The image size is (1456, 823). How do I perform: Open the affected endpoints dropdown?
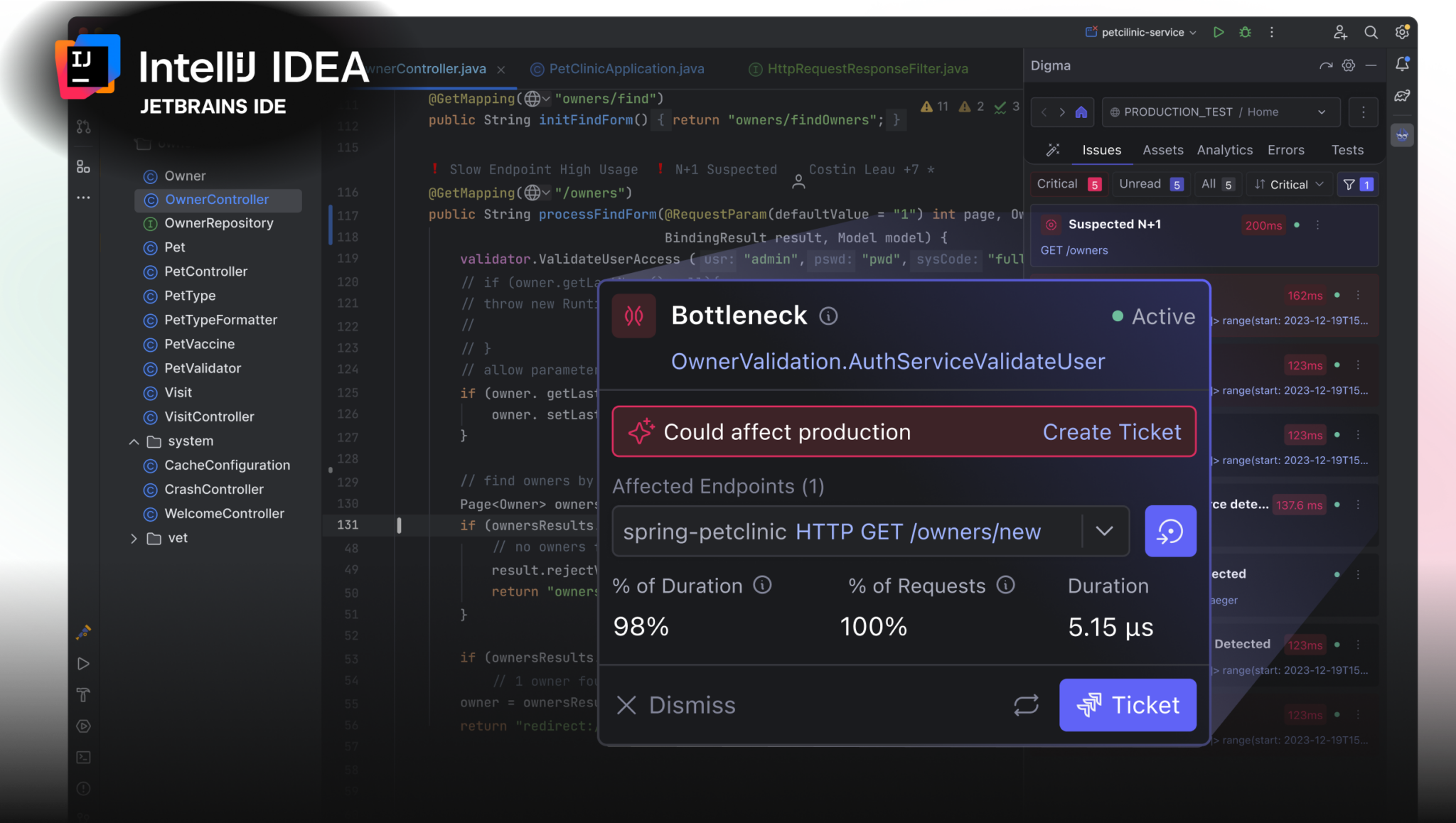1104,531
